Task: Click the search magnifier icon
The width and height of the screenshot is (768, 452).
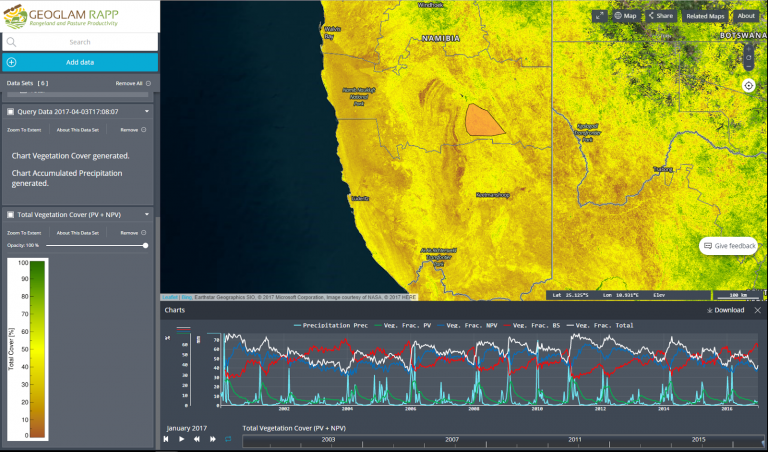Action: 11,42
